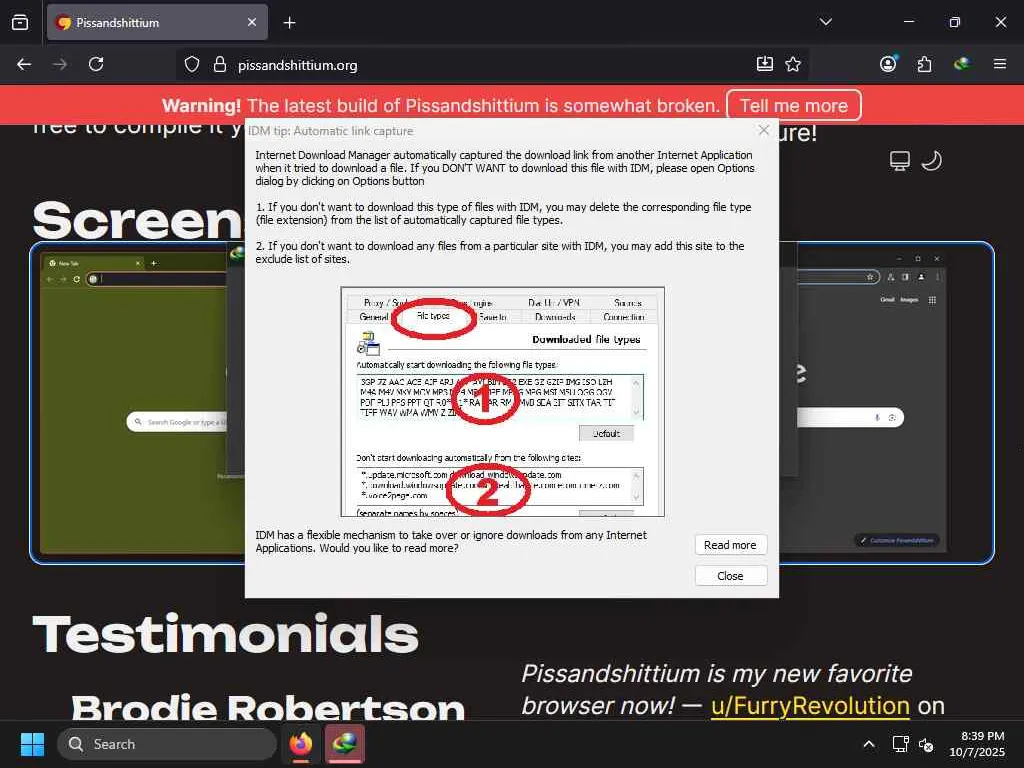
Task: Open Firefox application hamburger menu
Action: pyautogui.click(x=999, y=64)
